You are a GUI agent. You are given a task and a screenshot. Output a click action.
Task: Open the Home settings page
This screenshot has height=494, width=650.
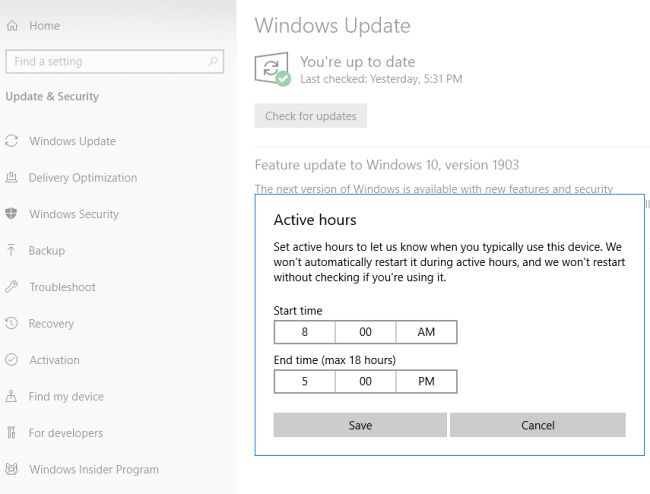coord(44,26)
